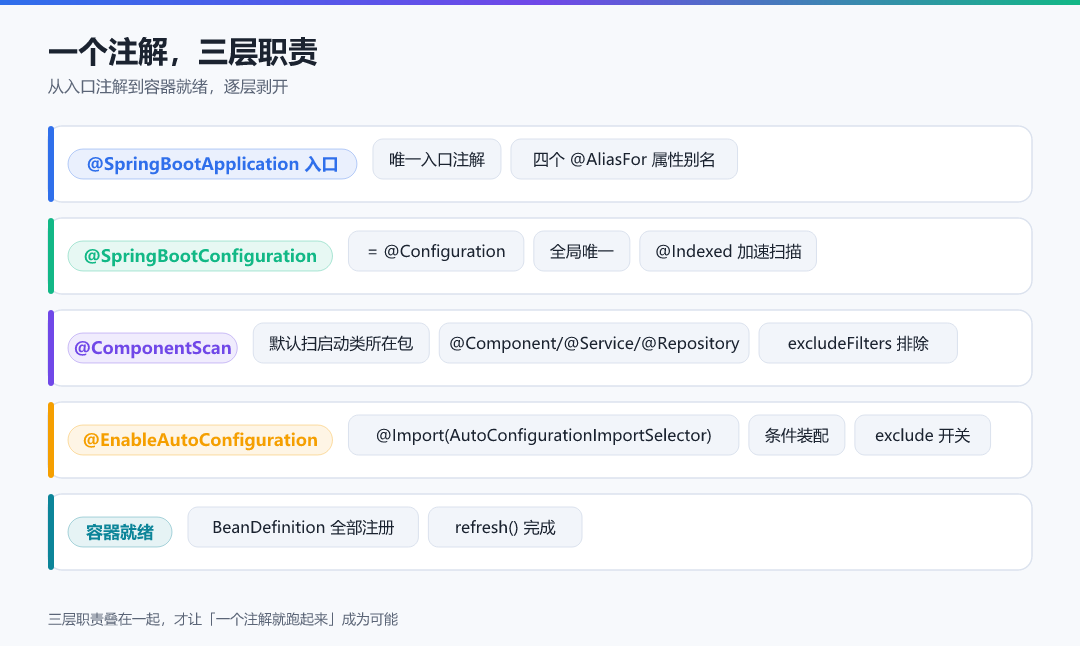1080x646 pixels.
Task: Click the 默认扫启动类所在包 chip
Action: [341, 343]
